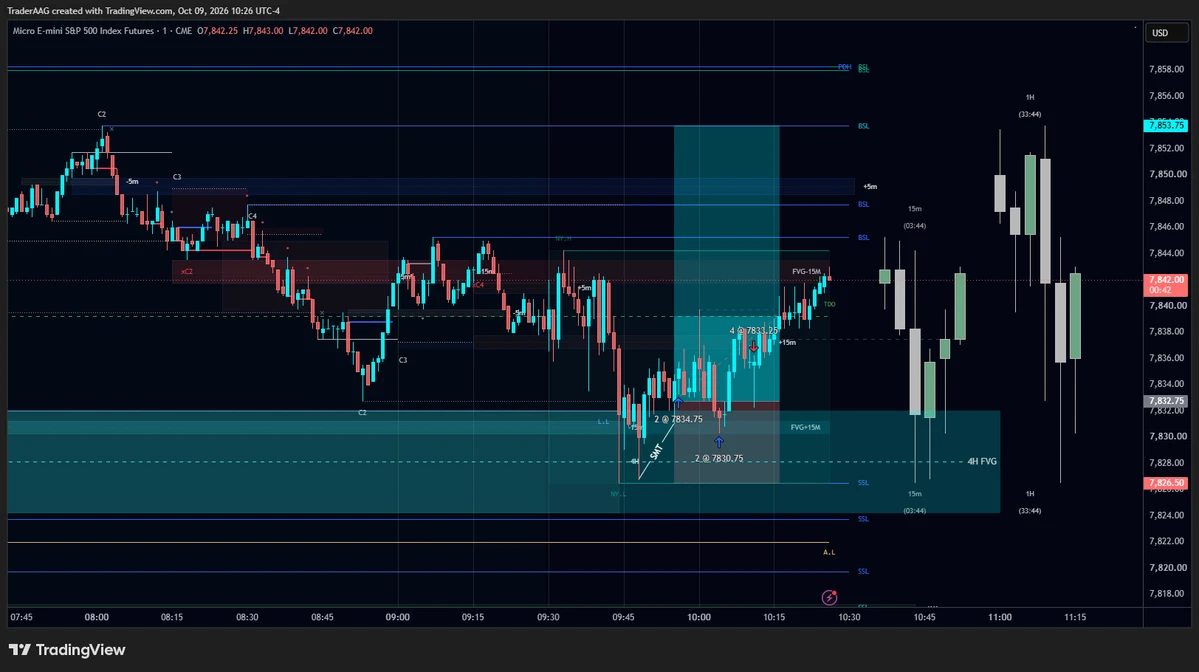Screen dimensions: 1199x672
Task: Click the FVG+15M label
Action: click(805, 427)
